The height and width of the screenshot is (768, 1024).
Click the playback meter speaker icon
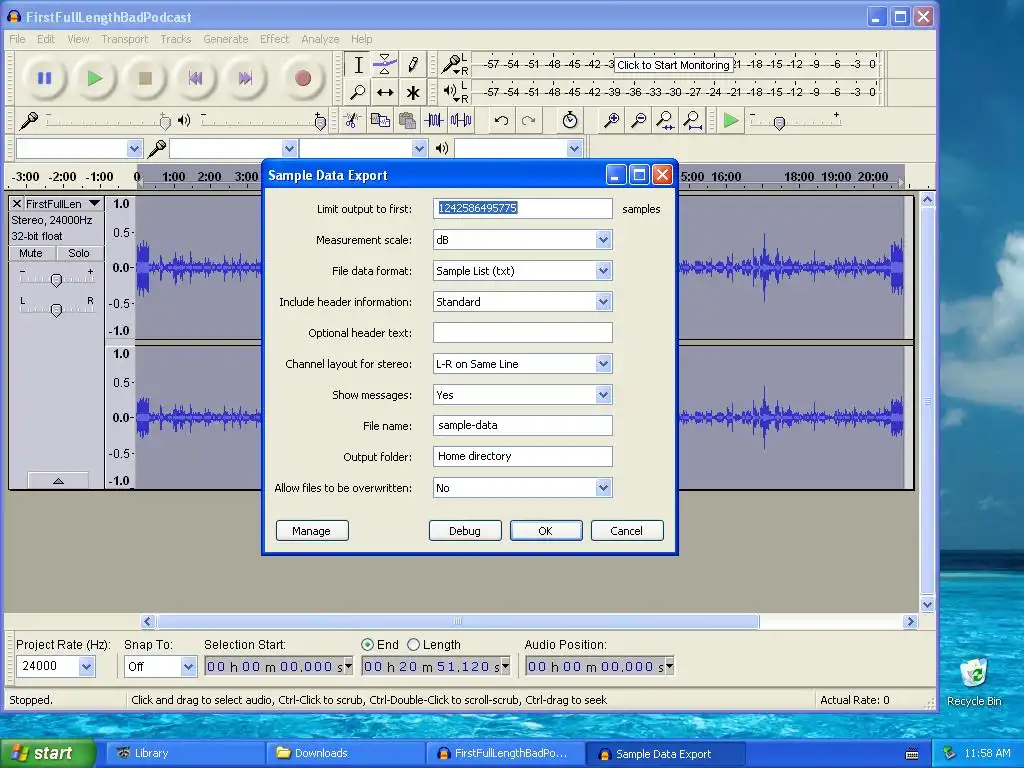click(x=451, y=91)
